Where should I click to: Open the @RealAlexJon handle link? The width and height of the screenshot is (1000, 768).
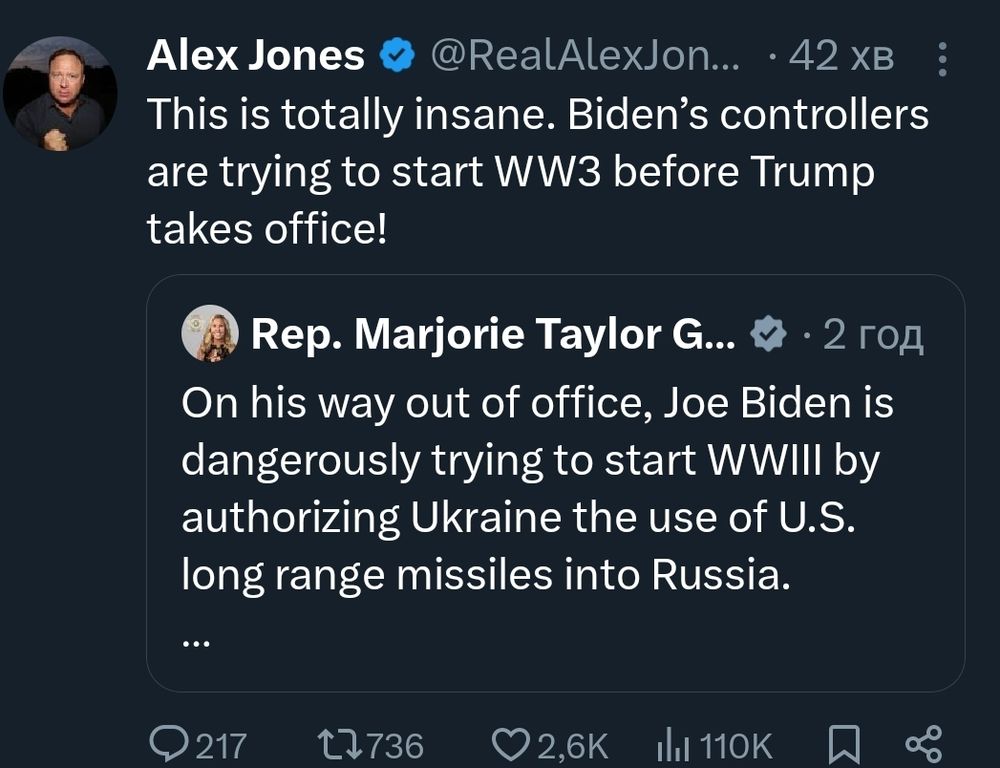pos(585,57)
